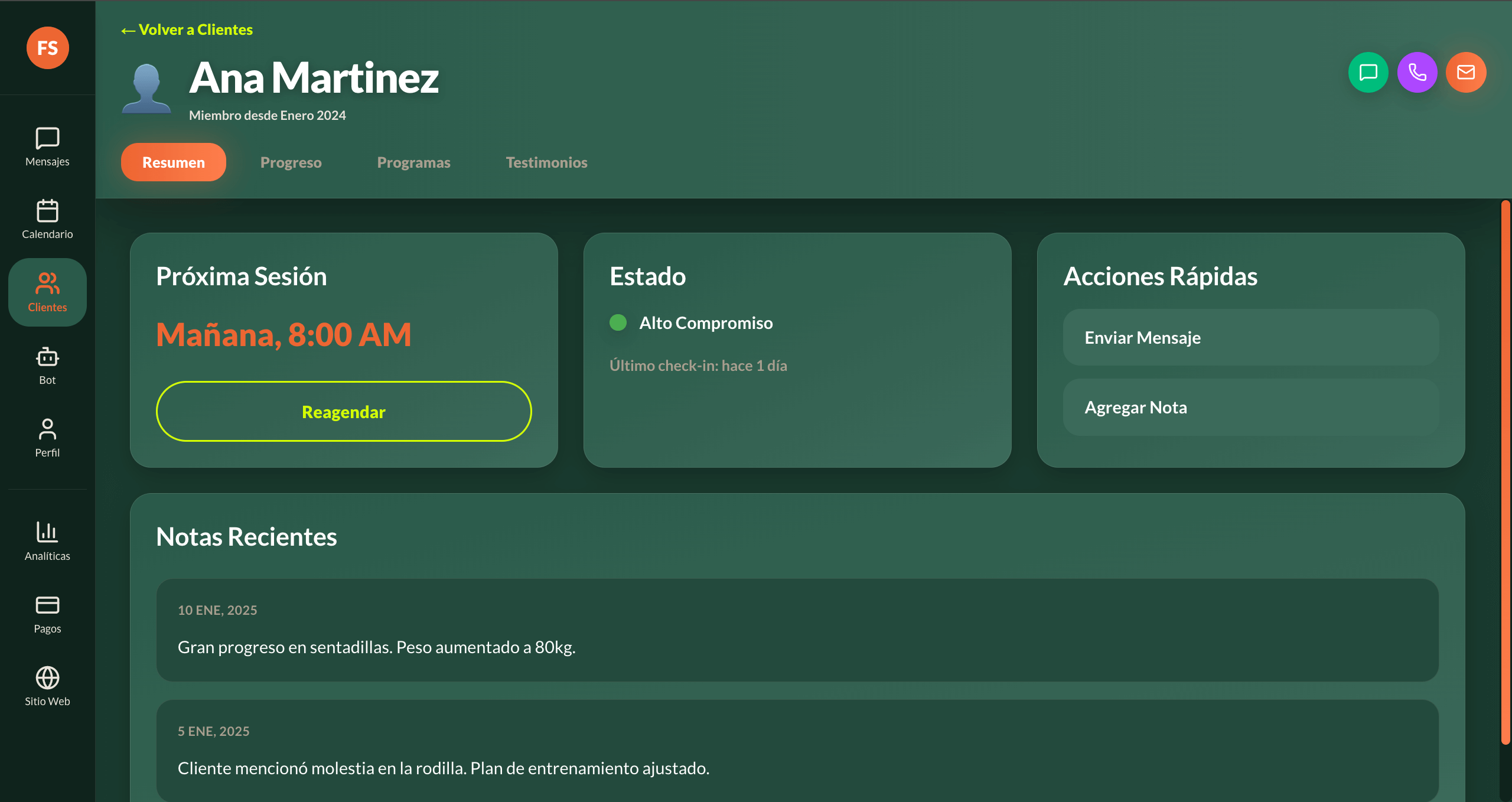Follow the Volver a Clientes link
The height and width of the screenshot is (802, 1512).
187,29
